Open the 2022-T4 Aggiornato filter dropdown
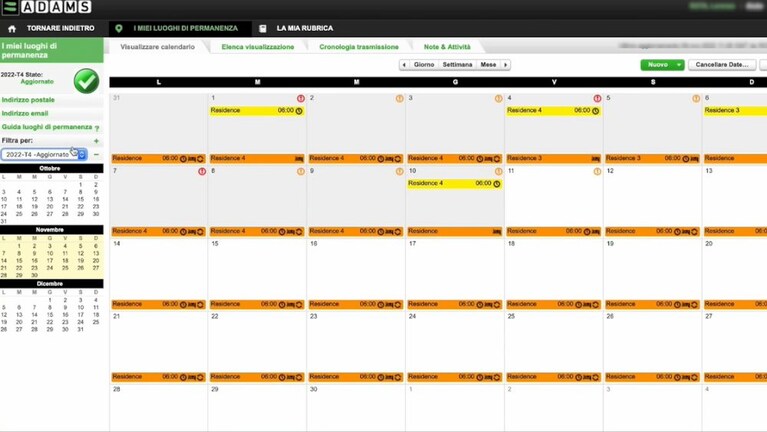767x432 pixels. click(x=44, y=155)
